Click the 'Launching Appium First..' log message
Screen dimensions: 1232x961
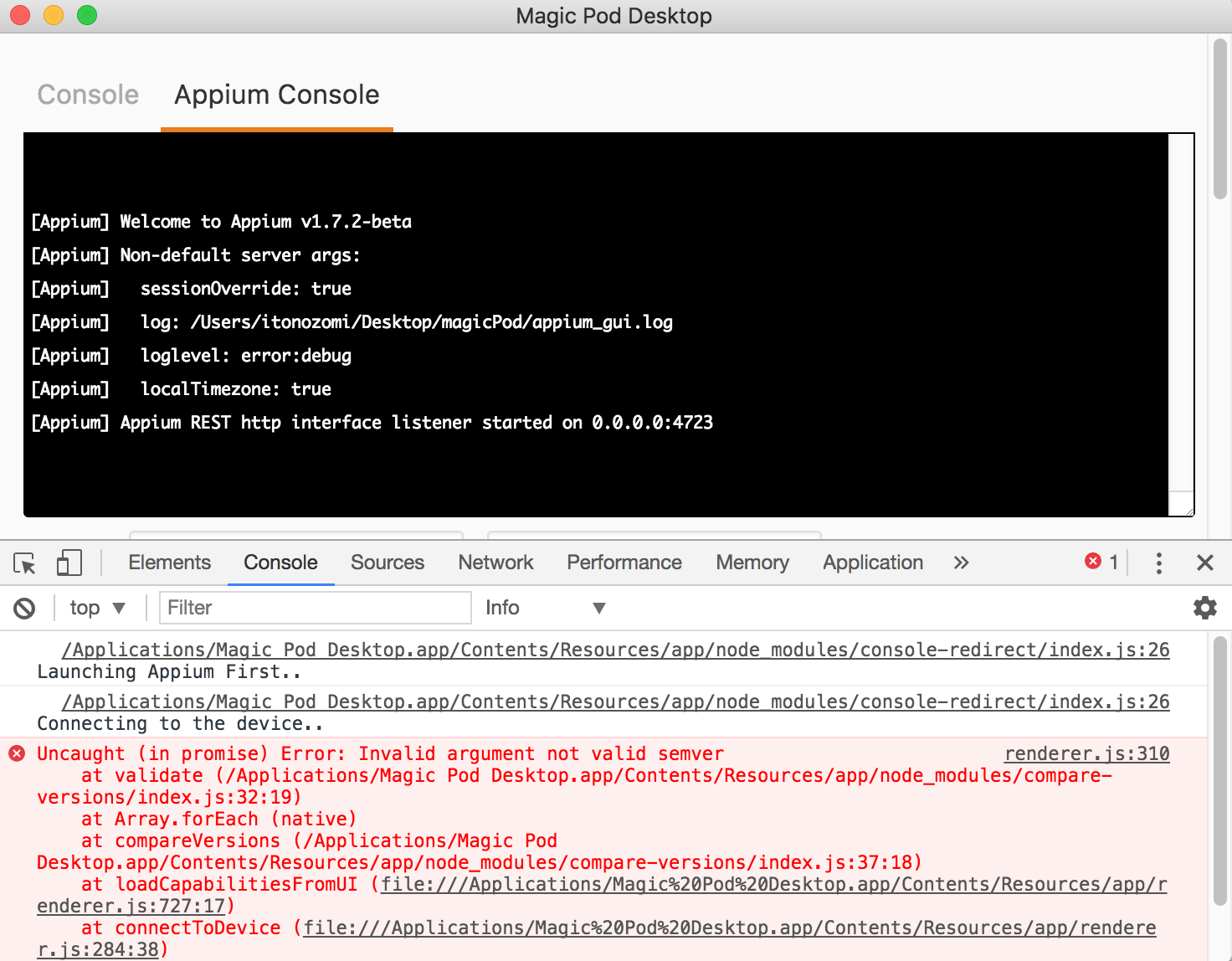168,671
